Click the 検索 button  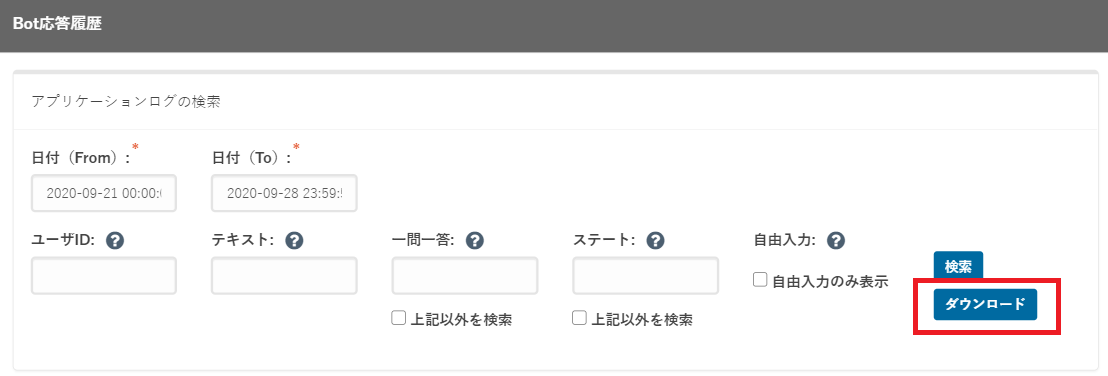[958, 266]
